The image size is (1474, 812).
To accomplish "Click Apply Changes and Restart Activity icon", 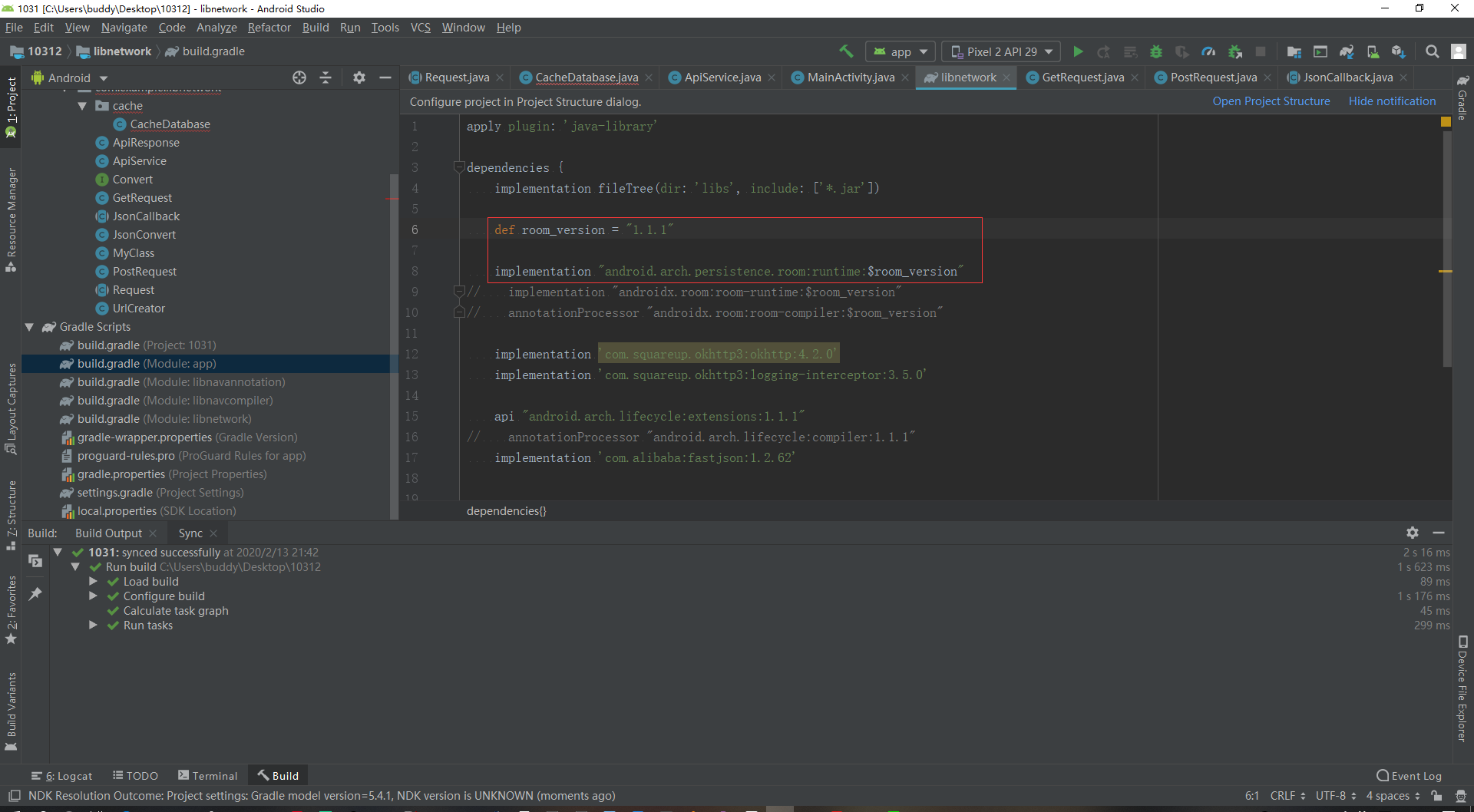I will pyautogui.click(x=1104, y=51).
